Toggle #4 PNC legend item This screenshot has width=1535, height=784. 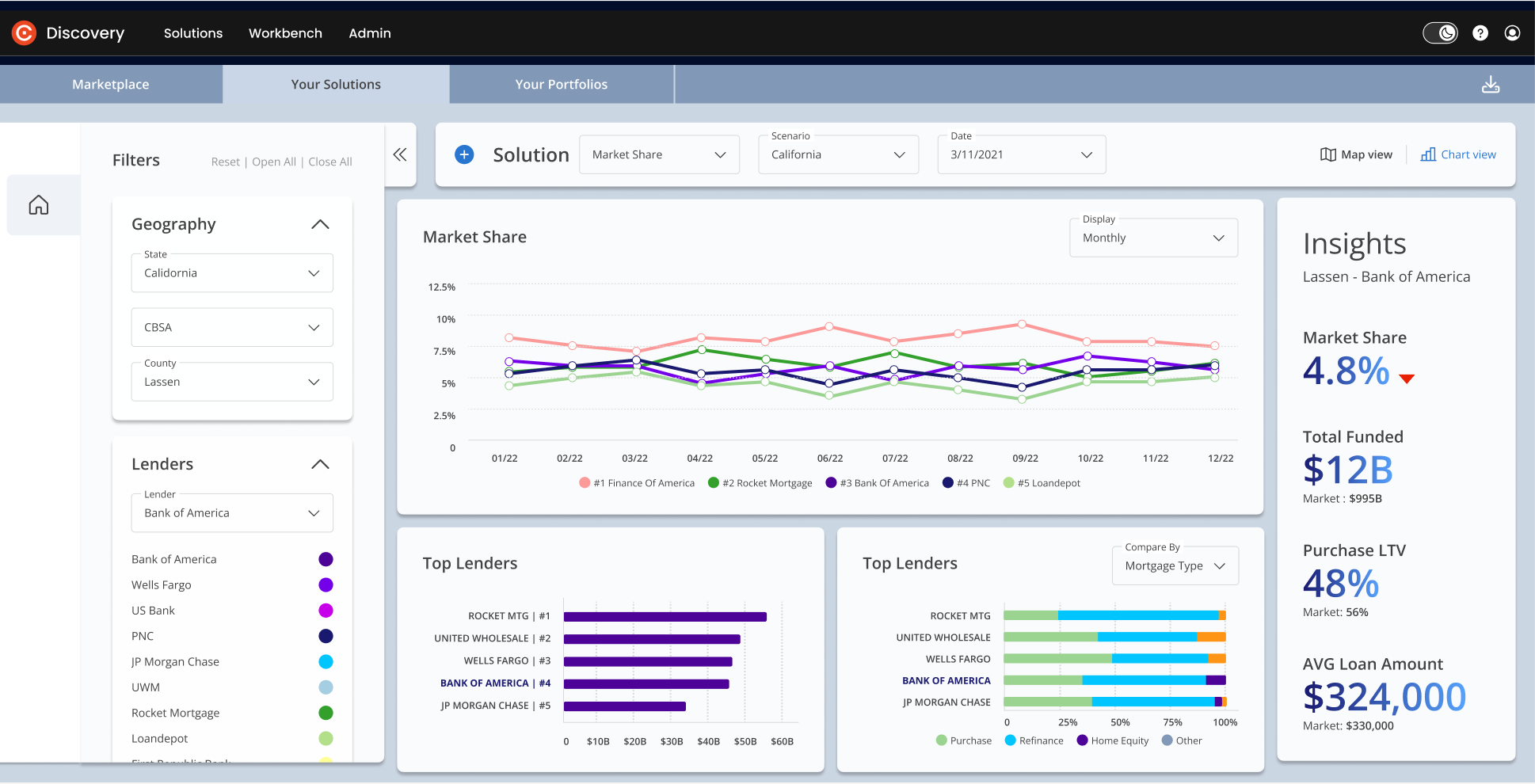point(966,483)
